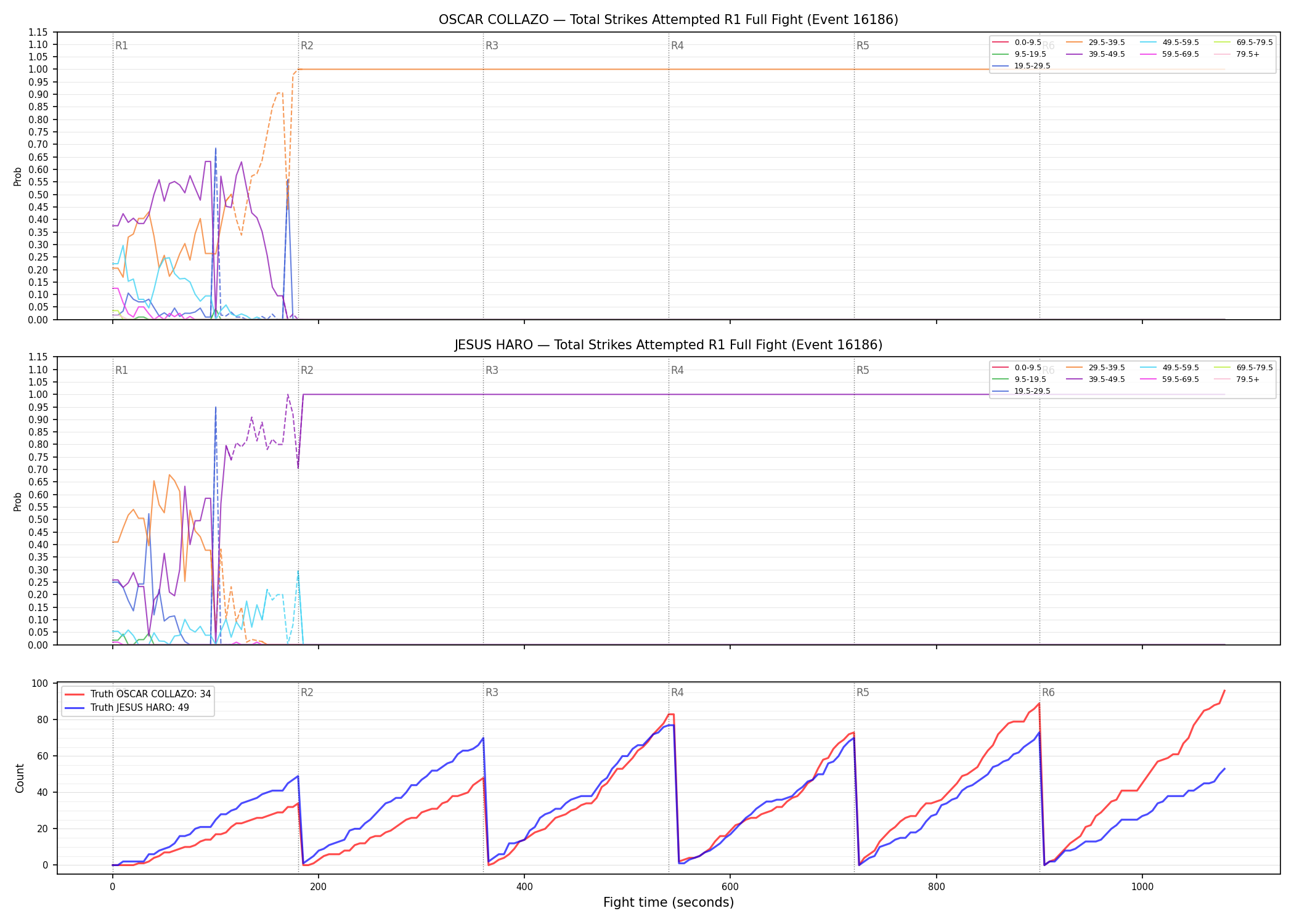Select the 19.5-29.5 legend entry in Oscar Collazo chart
This screenshot has width=1294, height=924.
[x=1021, y=66]
